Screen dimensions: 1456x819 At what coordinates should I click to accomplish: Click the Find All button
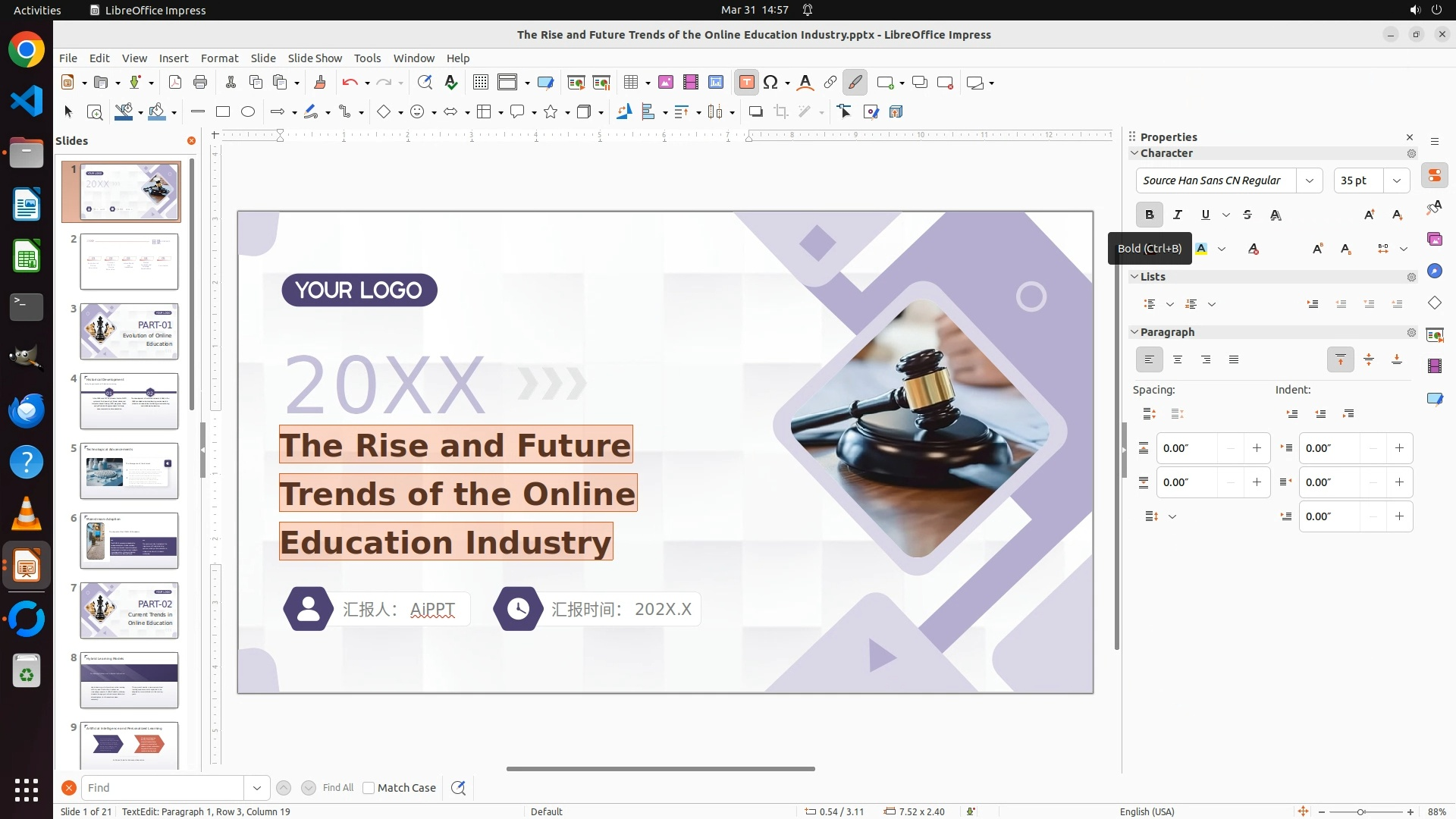click(x=337, y=788)
